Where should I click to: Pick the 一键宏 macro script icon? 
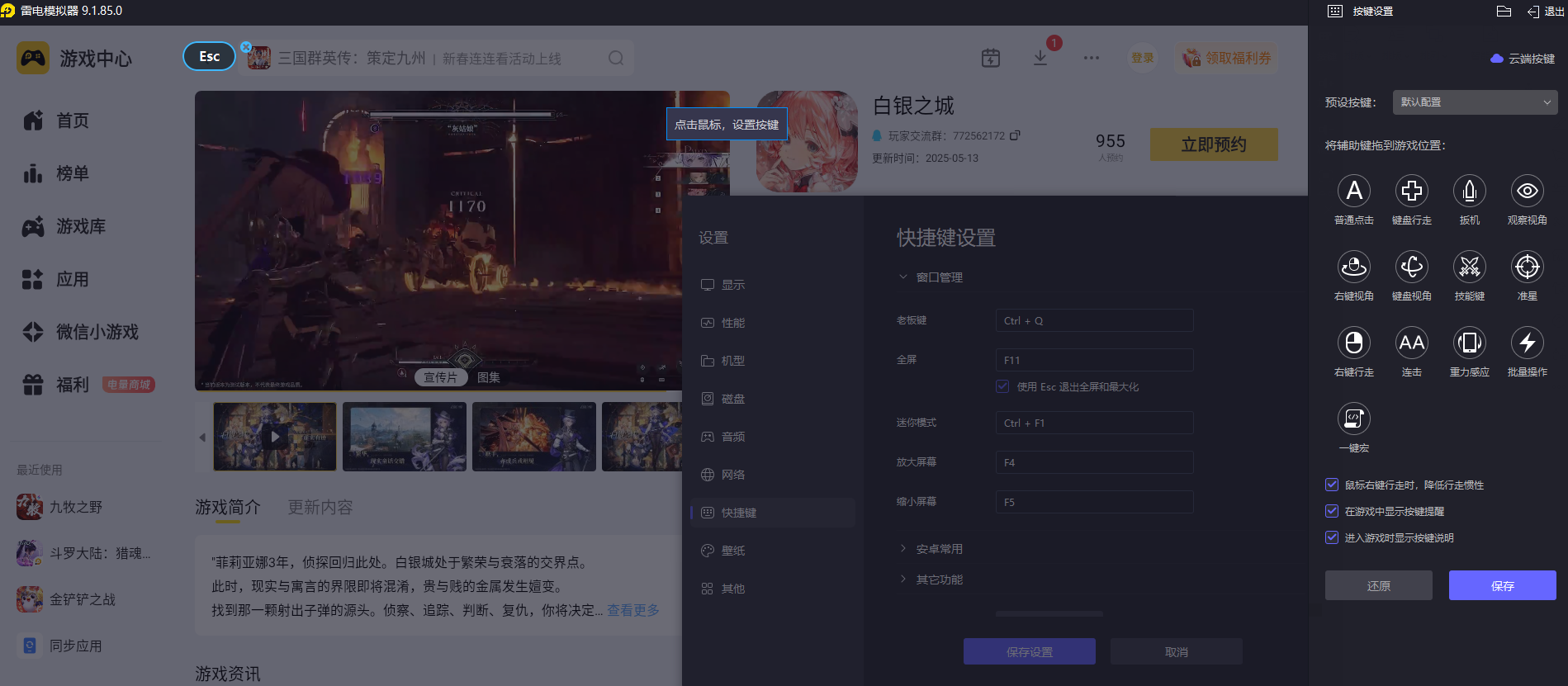(x=1354, y=419)
